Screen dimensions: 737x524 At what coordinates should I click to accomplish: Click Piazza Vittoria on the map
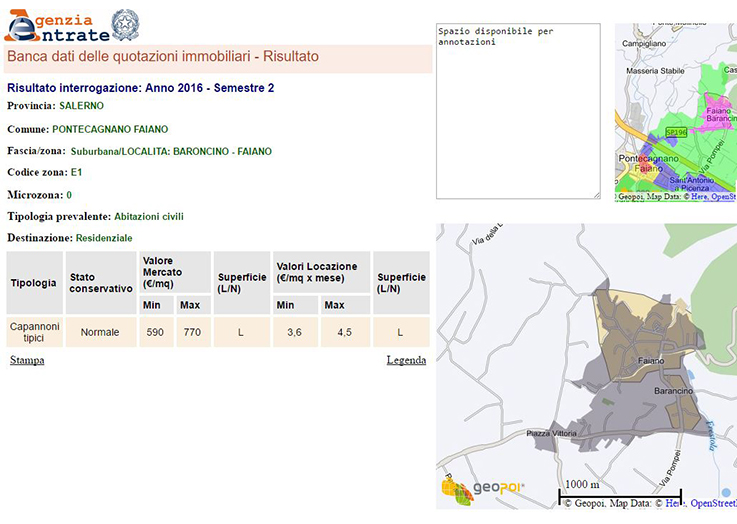(x=551, y=433)
